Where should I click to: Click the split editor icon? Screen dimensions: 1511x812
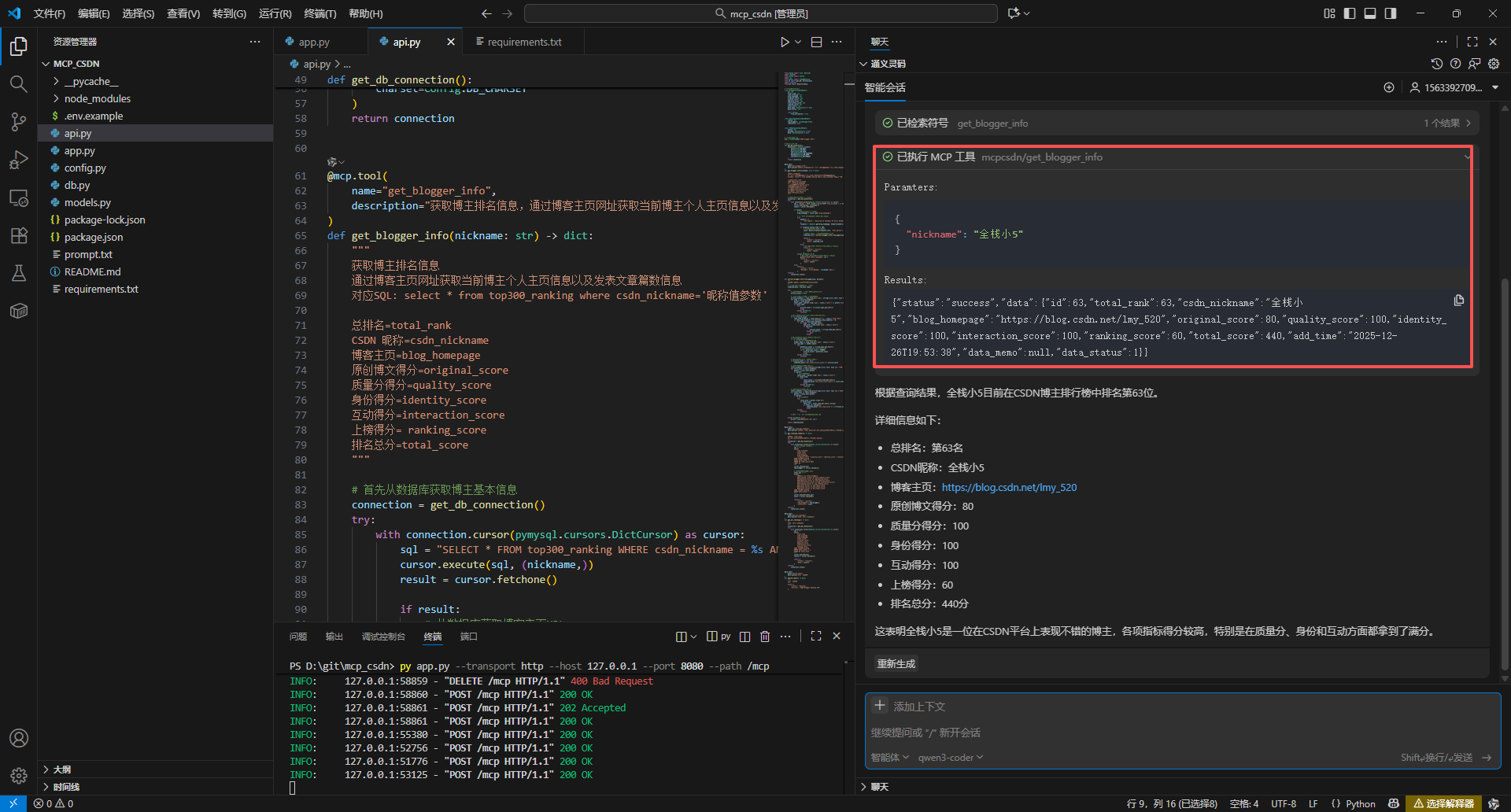[816, 42]
